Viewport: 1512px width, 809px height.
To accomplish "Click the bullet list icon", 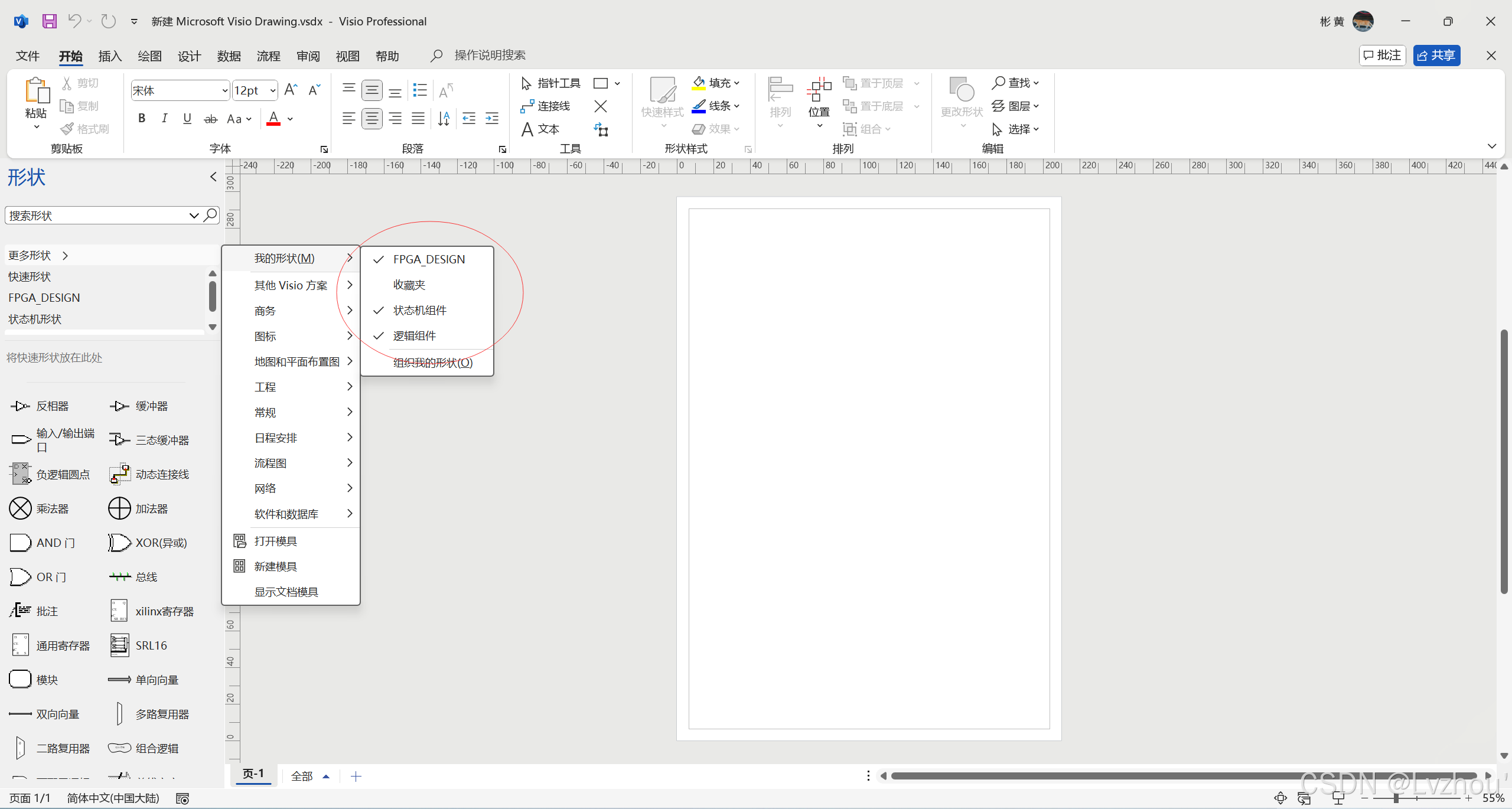I will tap(420, 90).
